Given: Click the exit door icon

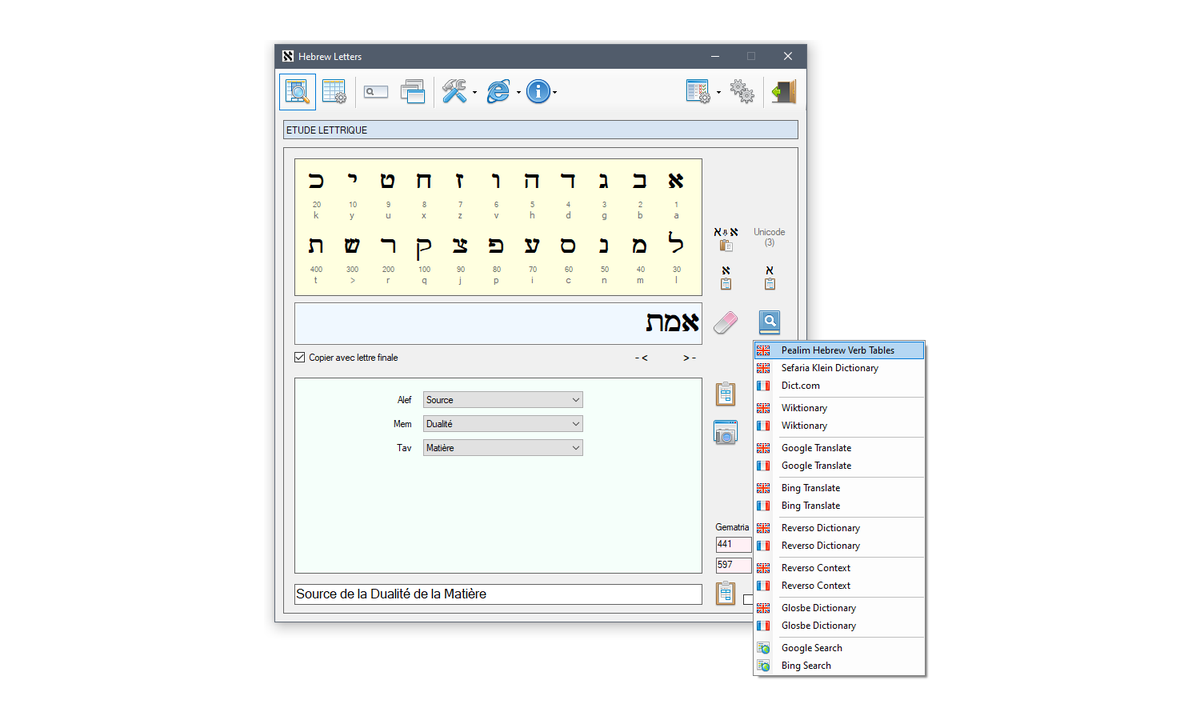Looking at the screenshot, I should tap(783, 92).
